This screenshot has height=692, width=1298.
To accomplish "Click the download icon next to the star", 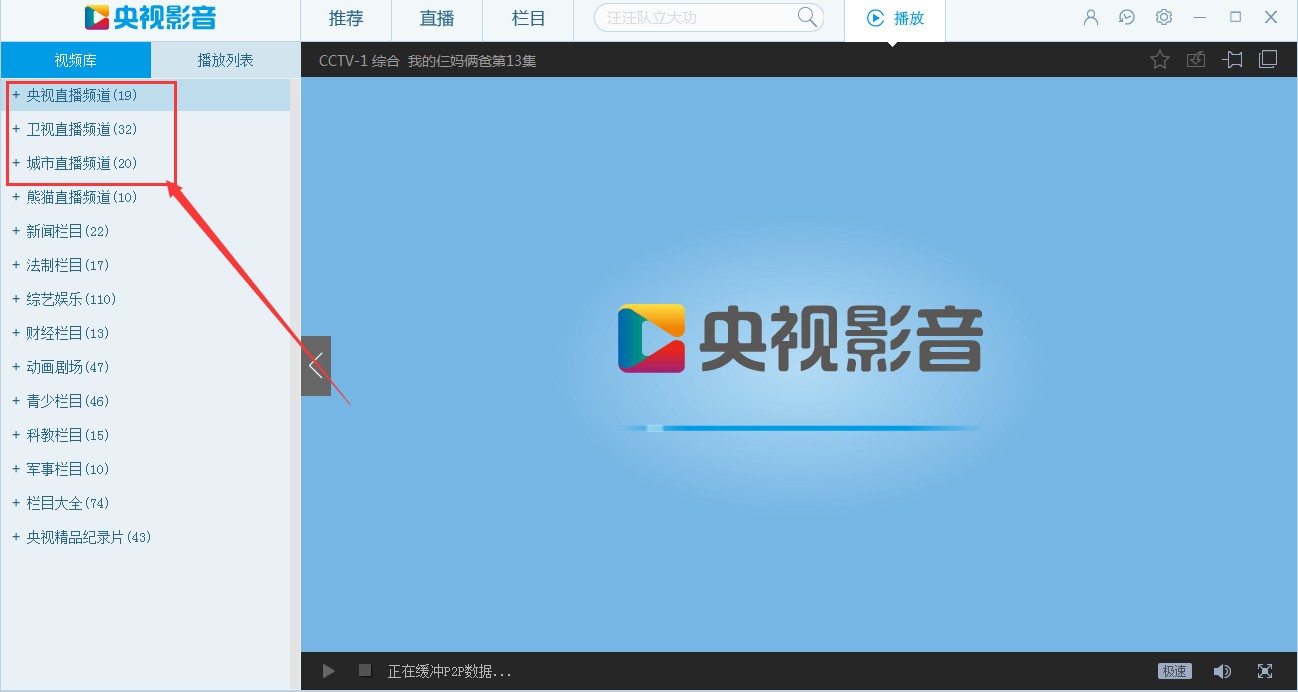I will (1196, 60).
